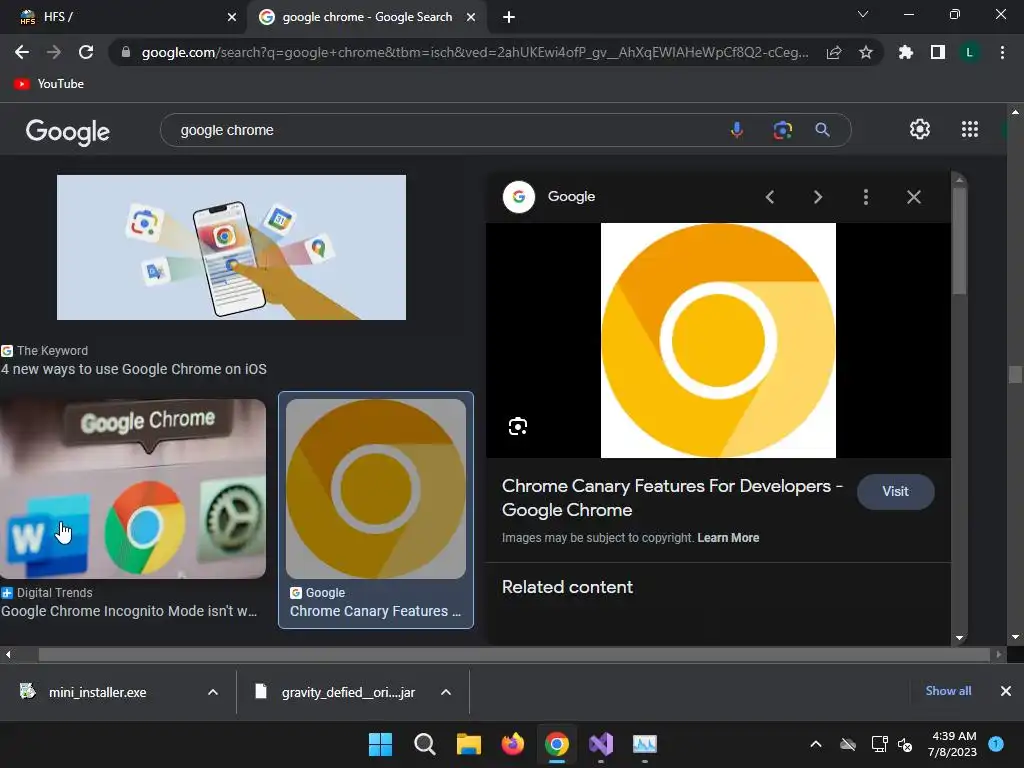
Task: Expand gravity_defied jar download options
Action: point(446,692)
